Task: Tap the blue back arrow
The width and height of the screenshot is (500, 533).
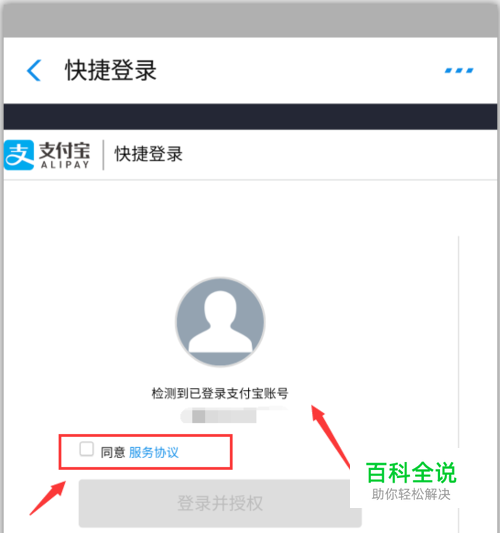Action: click(34, 70)
